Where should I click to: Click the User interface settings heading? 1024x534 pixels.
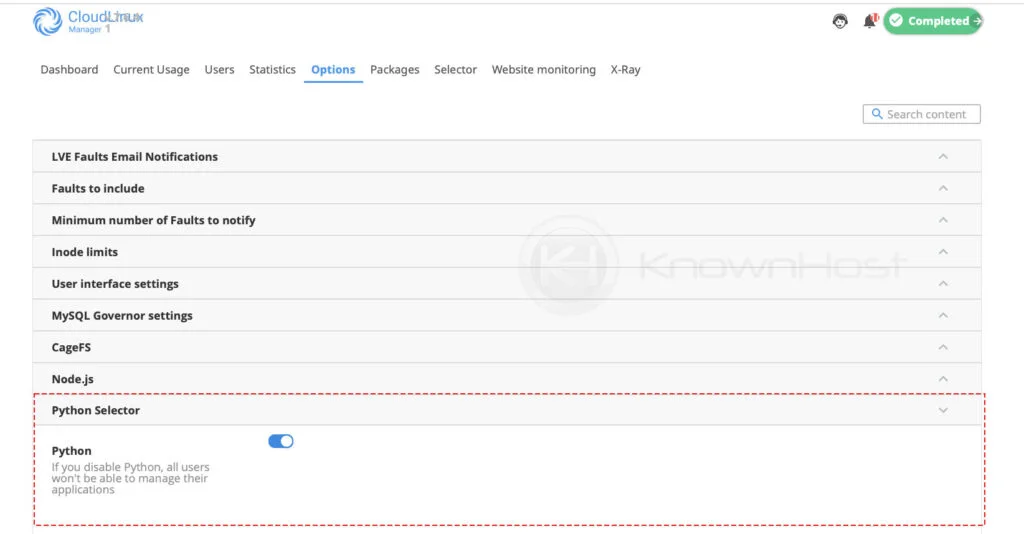[115, 283]
